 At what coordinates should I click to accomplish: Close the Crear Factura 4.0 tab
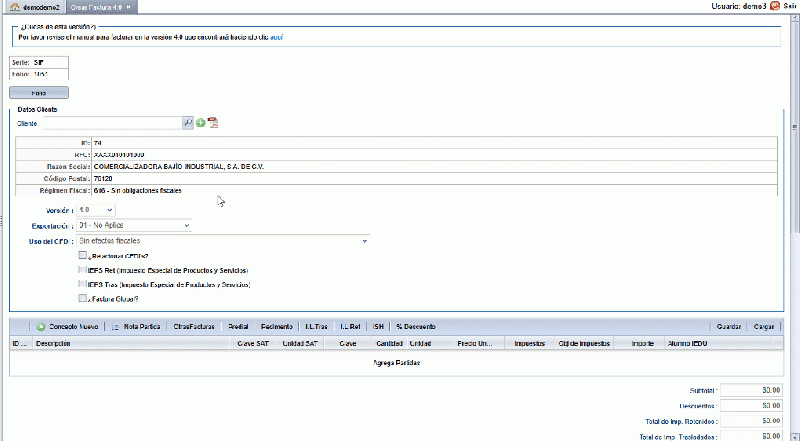point(129,7)
